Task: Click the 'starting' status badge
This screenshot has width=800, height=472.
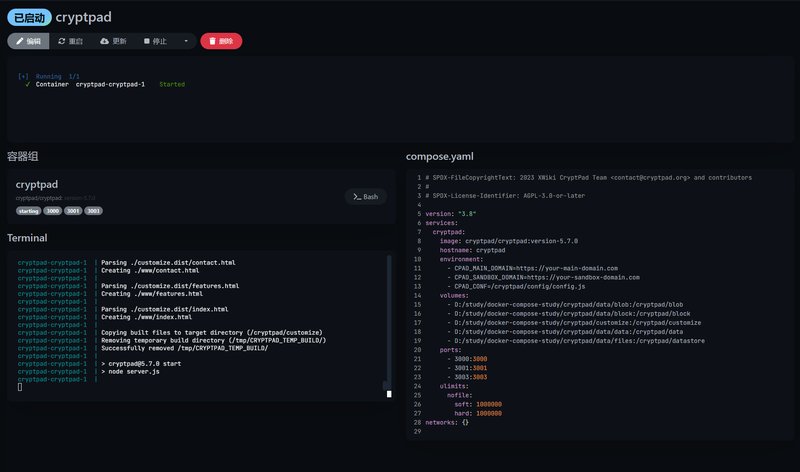Action: coord(29,211)
